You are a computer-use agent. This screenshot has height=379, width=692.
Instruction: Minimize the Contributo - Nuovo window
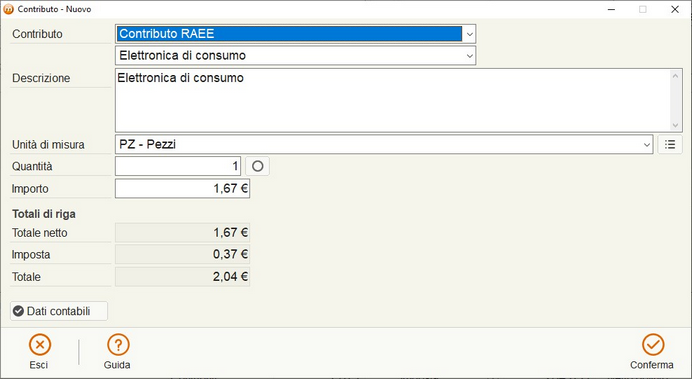click(x=611, y=9)
